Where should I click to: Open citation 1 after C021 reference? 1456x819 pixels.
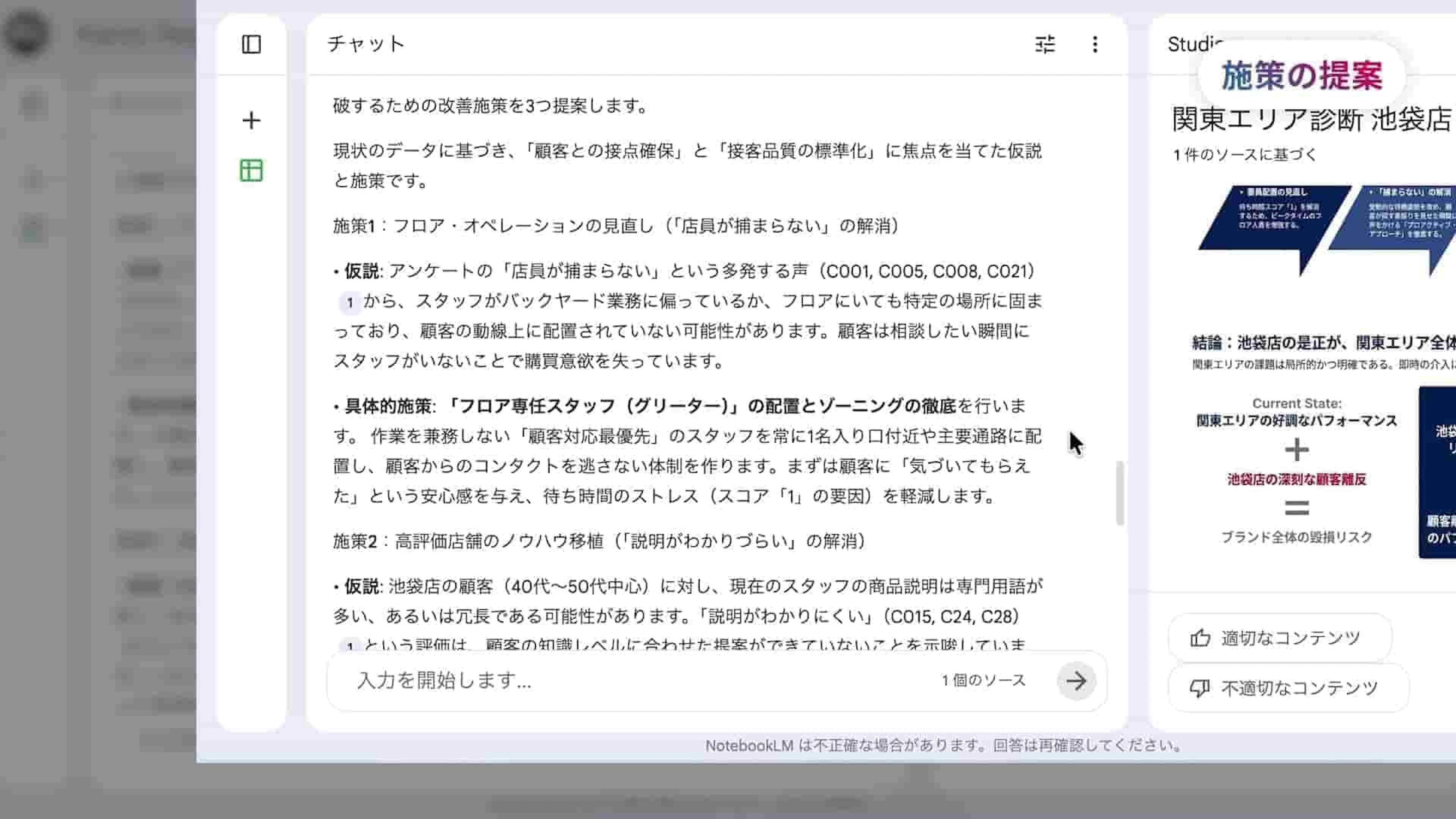350,303
